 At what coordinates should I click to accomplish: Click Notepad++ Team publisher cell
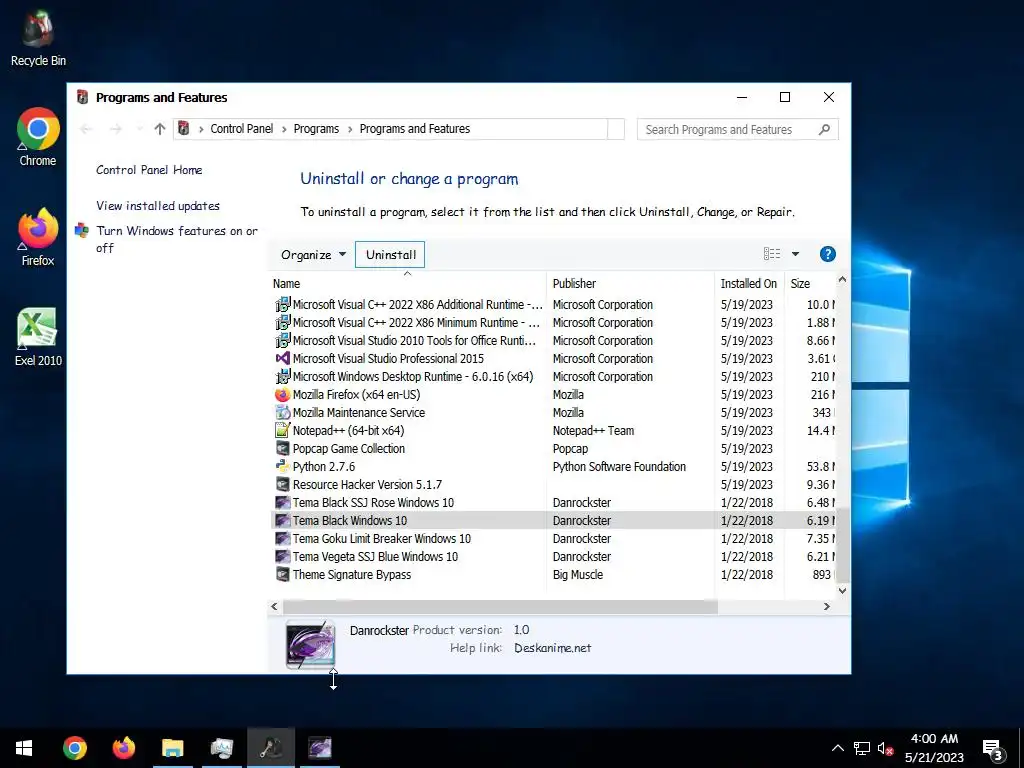pyautogui.click(x=593, y=431)
